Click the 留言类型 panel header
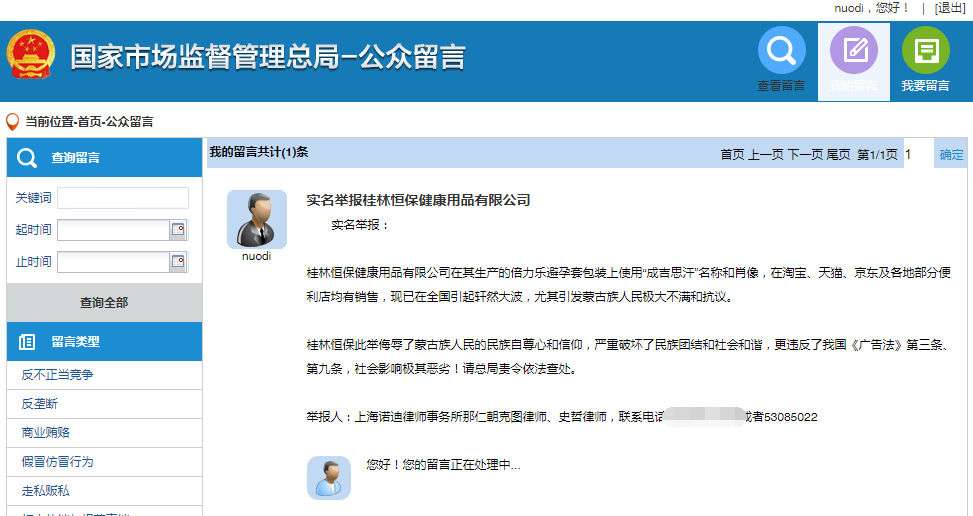Image resolution: width=973 pixels, height=516 pixels. [x=104, y=342]
